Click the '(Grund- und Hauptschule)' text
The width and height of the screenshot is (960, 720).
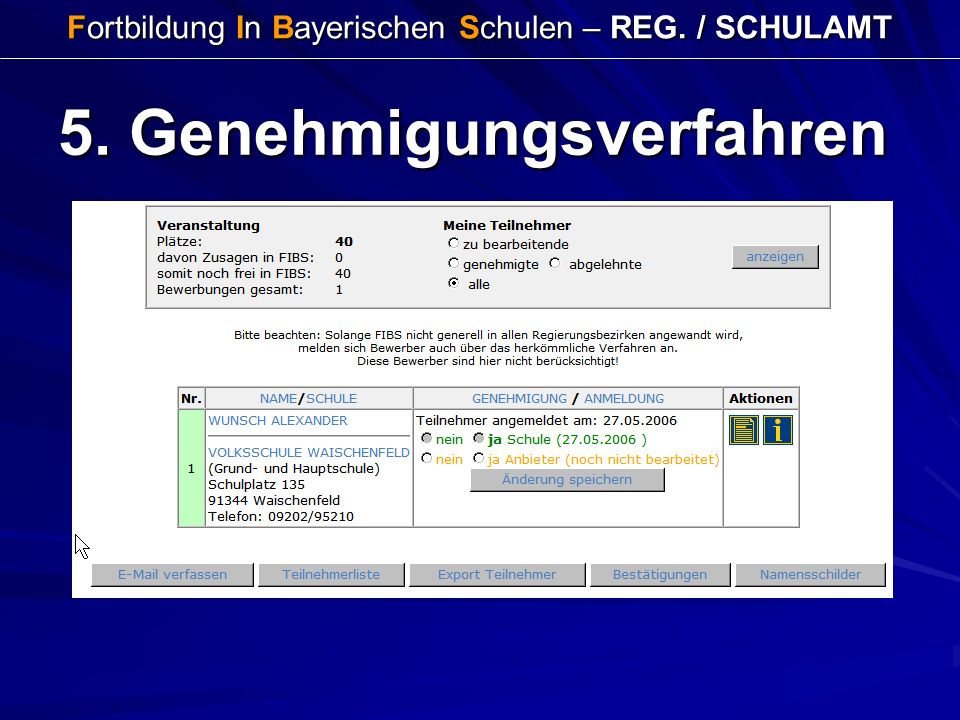(294, 469)
